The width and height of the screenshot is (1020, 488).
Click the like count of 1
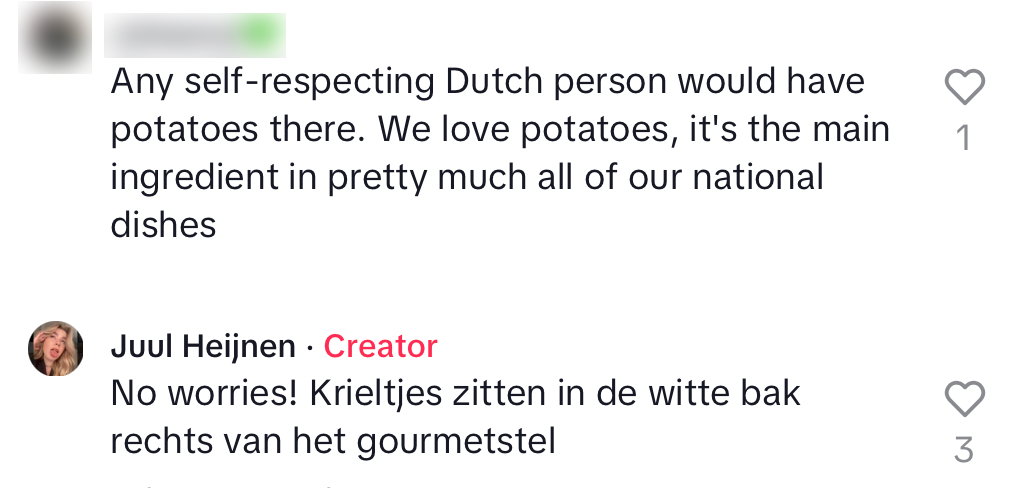tap(964, 138)
